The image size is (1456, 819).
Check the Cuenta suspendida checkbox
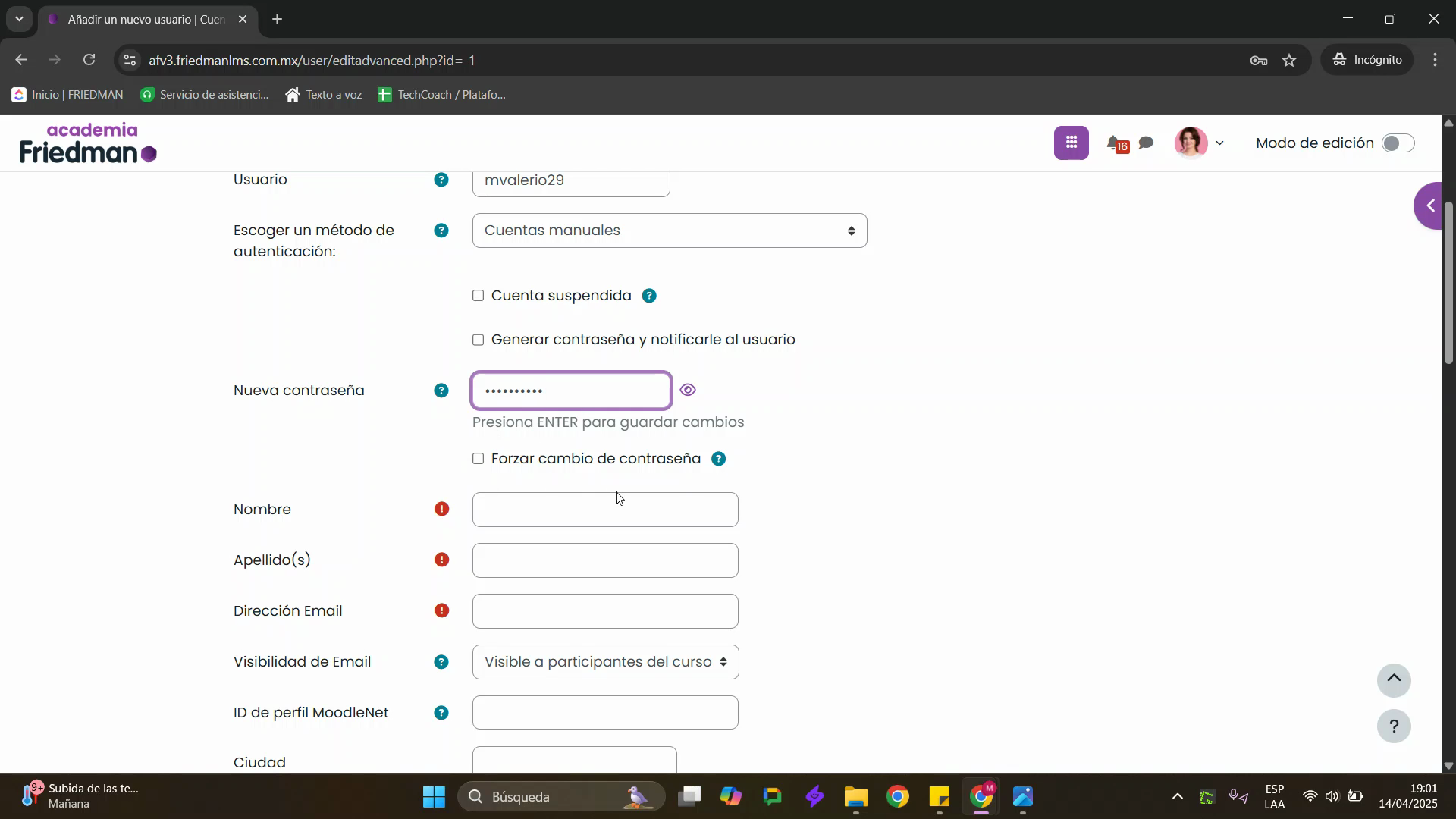479,296
